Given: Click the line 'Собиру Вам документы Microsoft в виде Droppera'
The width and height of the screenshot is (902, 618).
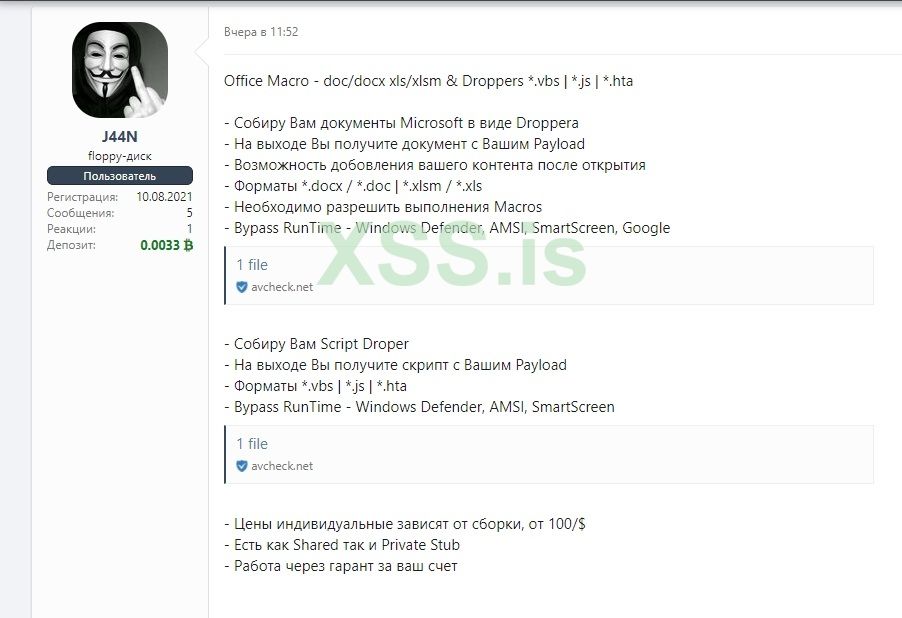Looking at the screenshot, I should point(402,123).
